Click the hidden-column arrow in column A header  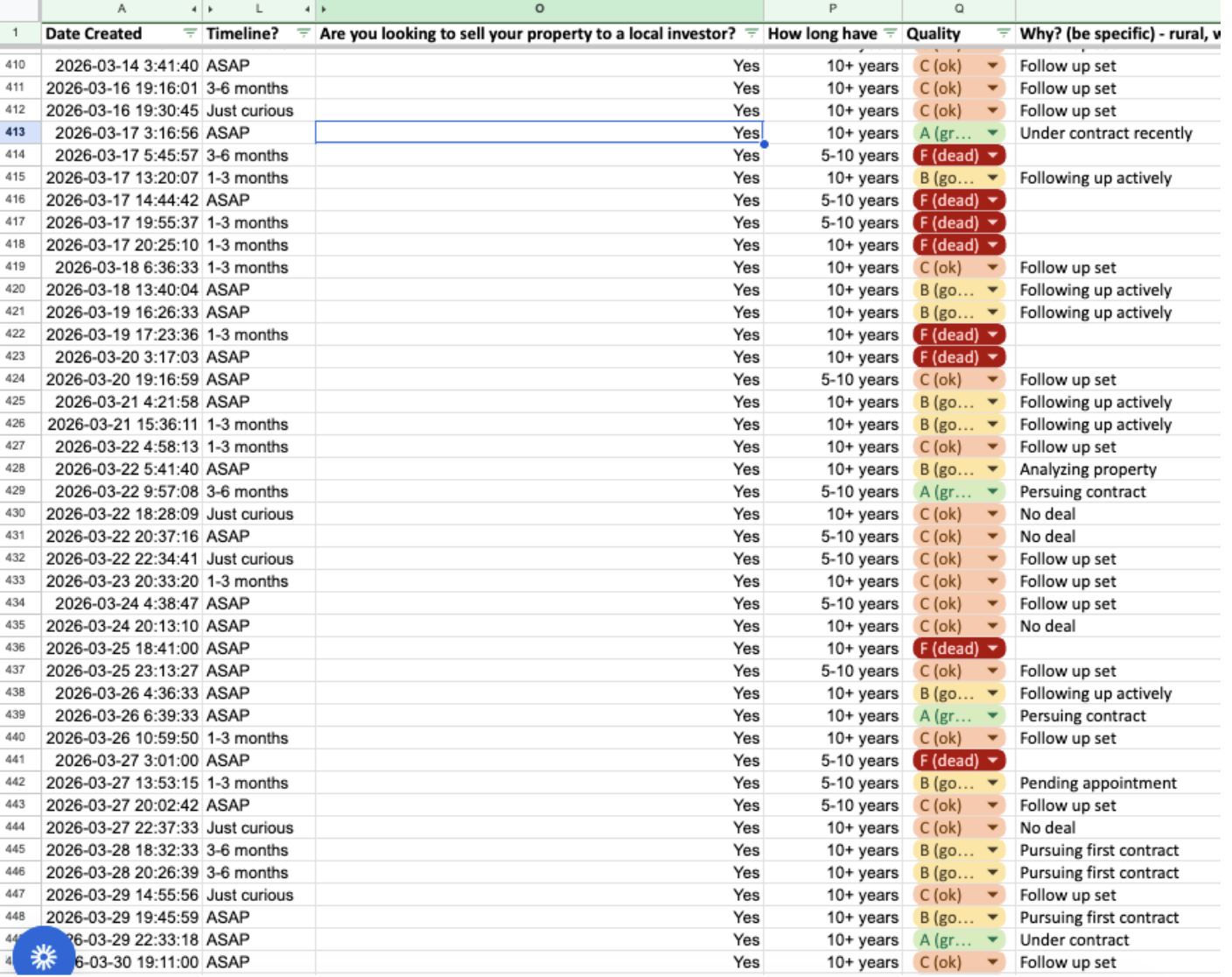(x=194, y=10)
